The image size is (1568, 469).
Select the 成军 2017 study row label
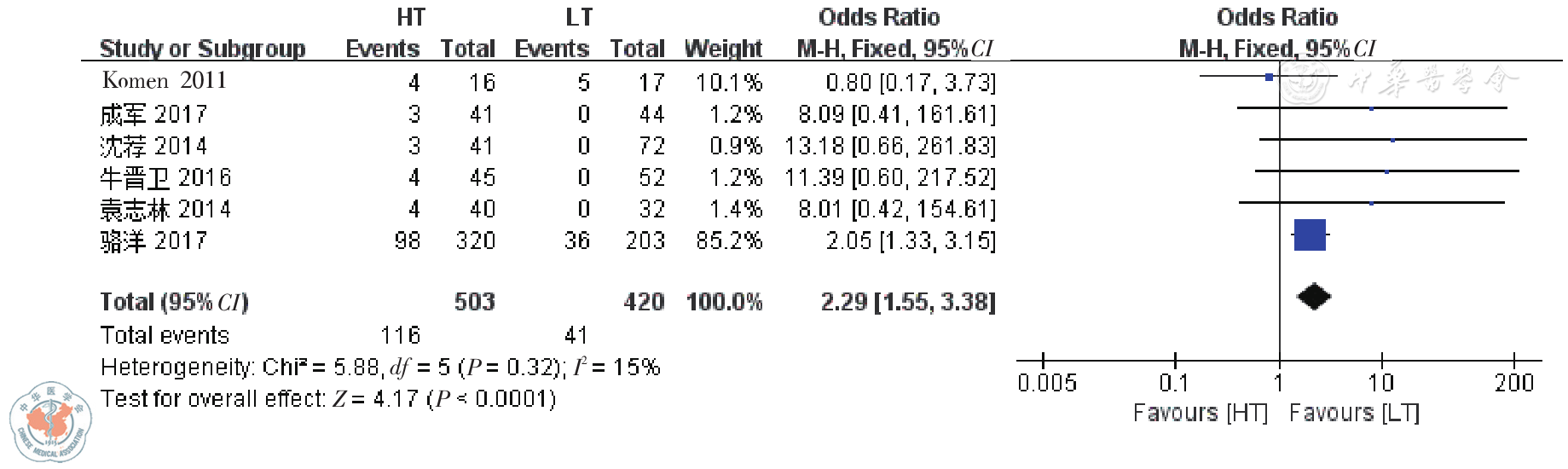pos(153,113)
